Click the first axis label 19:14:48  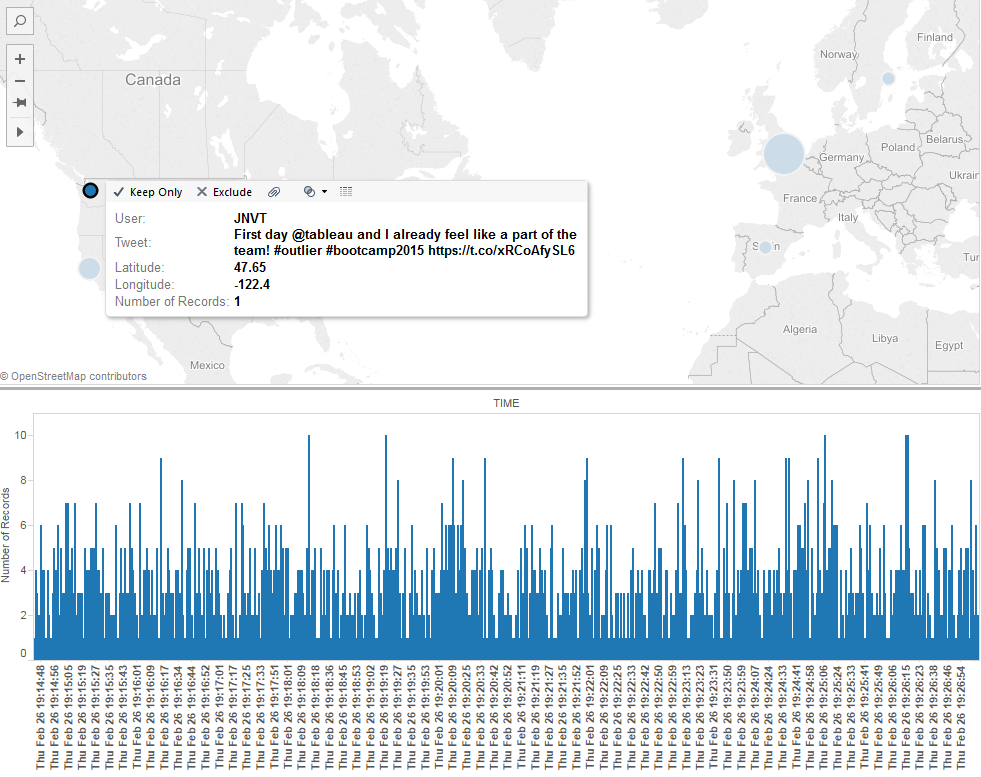coord(41,717)
